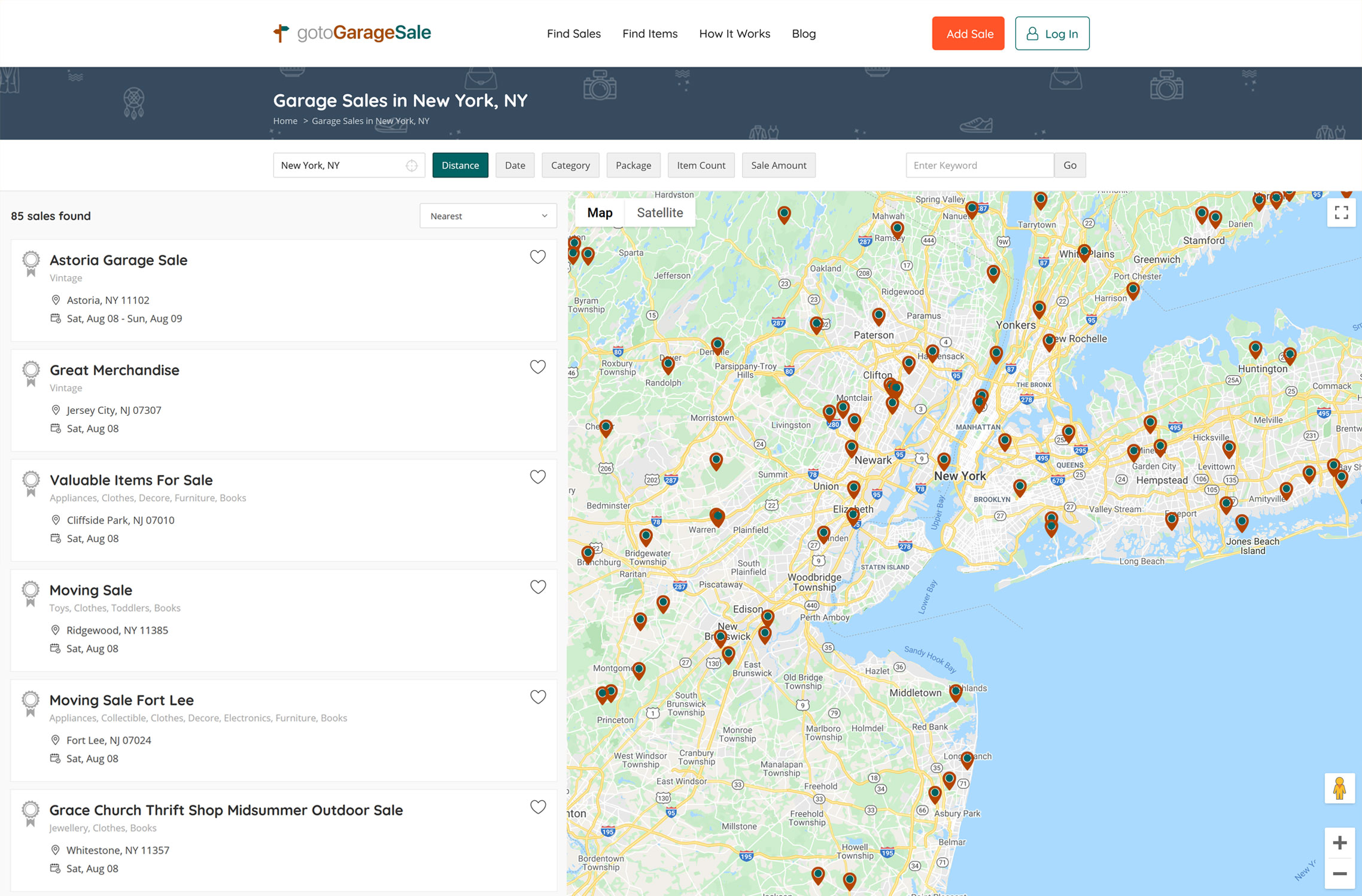1362x896 pixels.
Task: Click the Home breadcrumb link
Action: tap(285, 121)
